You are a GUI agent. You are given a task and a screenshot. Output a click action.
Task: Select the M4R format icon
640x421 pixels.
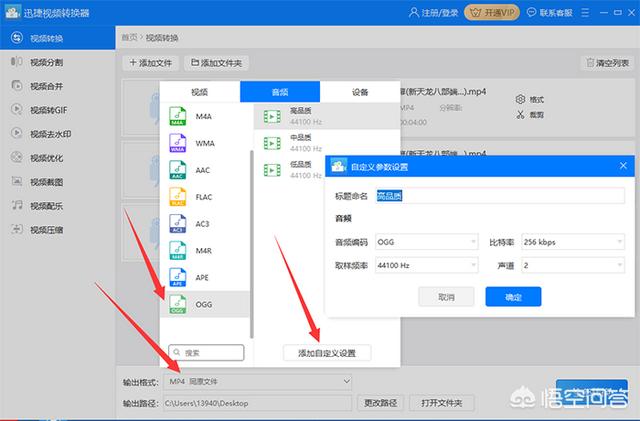click(178, 251)
